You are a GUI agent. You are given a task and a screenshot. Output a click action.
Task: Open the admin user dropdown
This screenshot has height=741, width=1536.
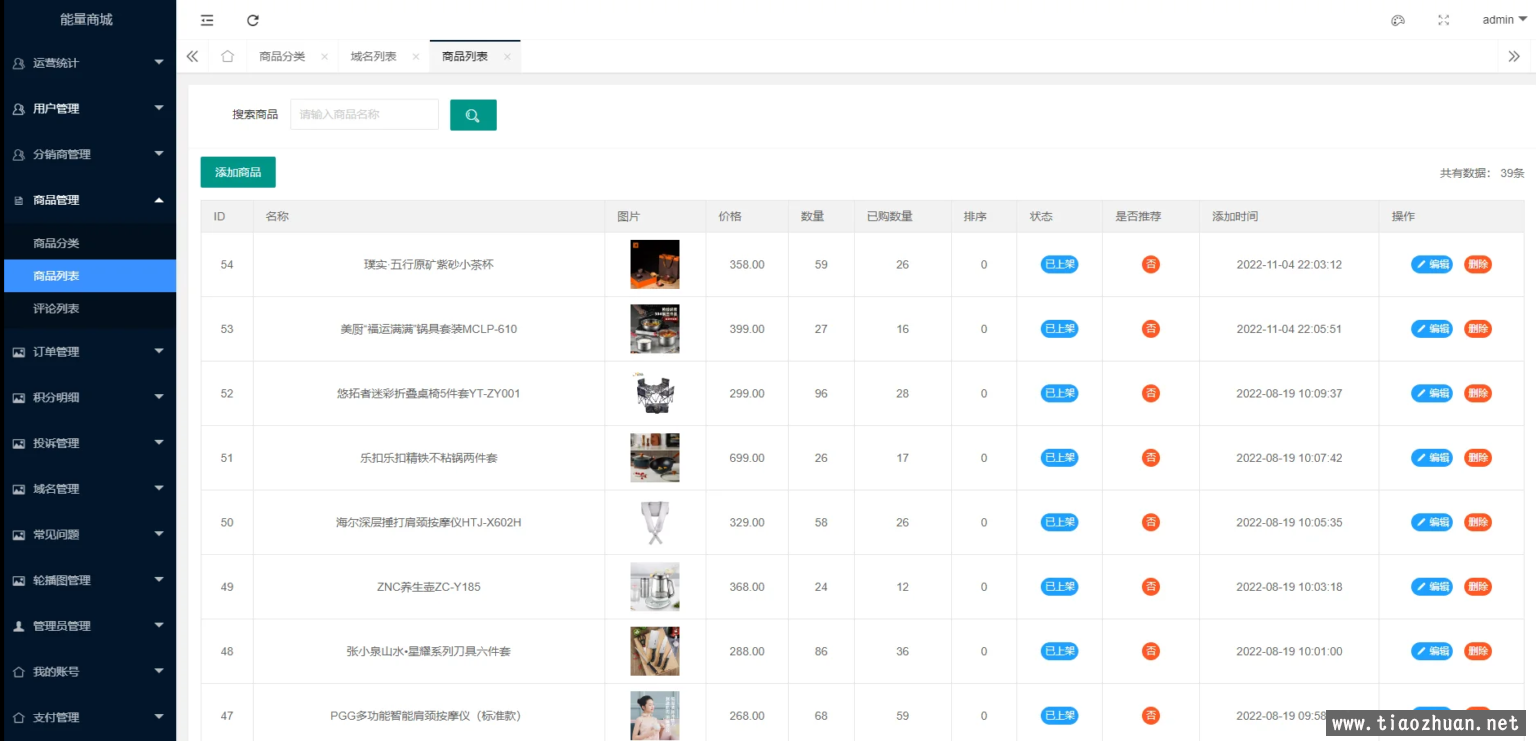click(1504, 20)
